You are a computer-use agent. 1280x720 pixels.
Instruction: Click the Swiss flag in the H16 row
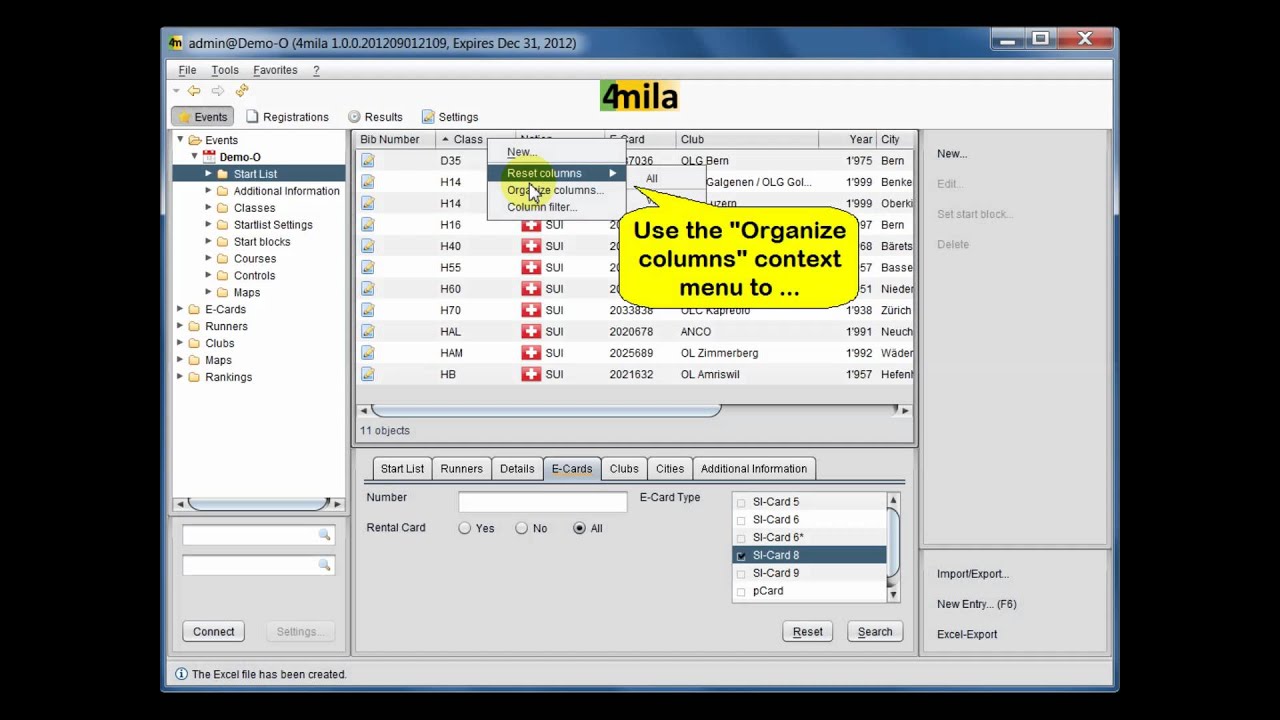531,225
